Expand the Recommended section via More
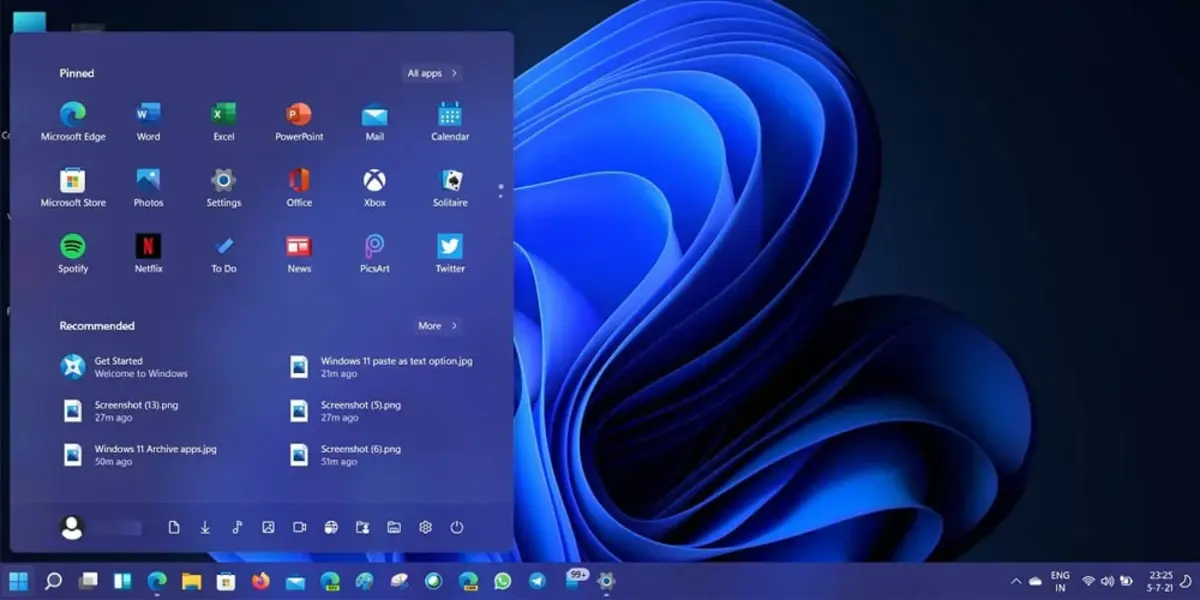 coord(437,325)
